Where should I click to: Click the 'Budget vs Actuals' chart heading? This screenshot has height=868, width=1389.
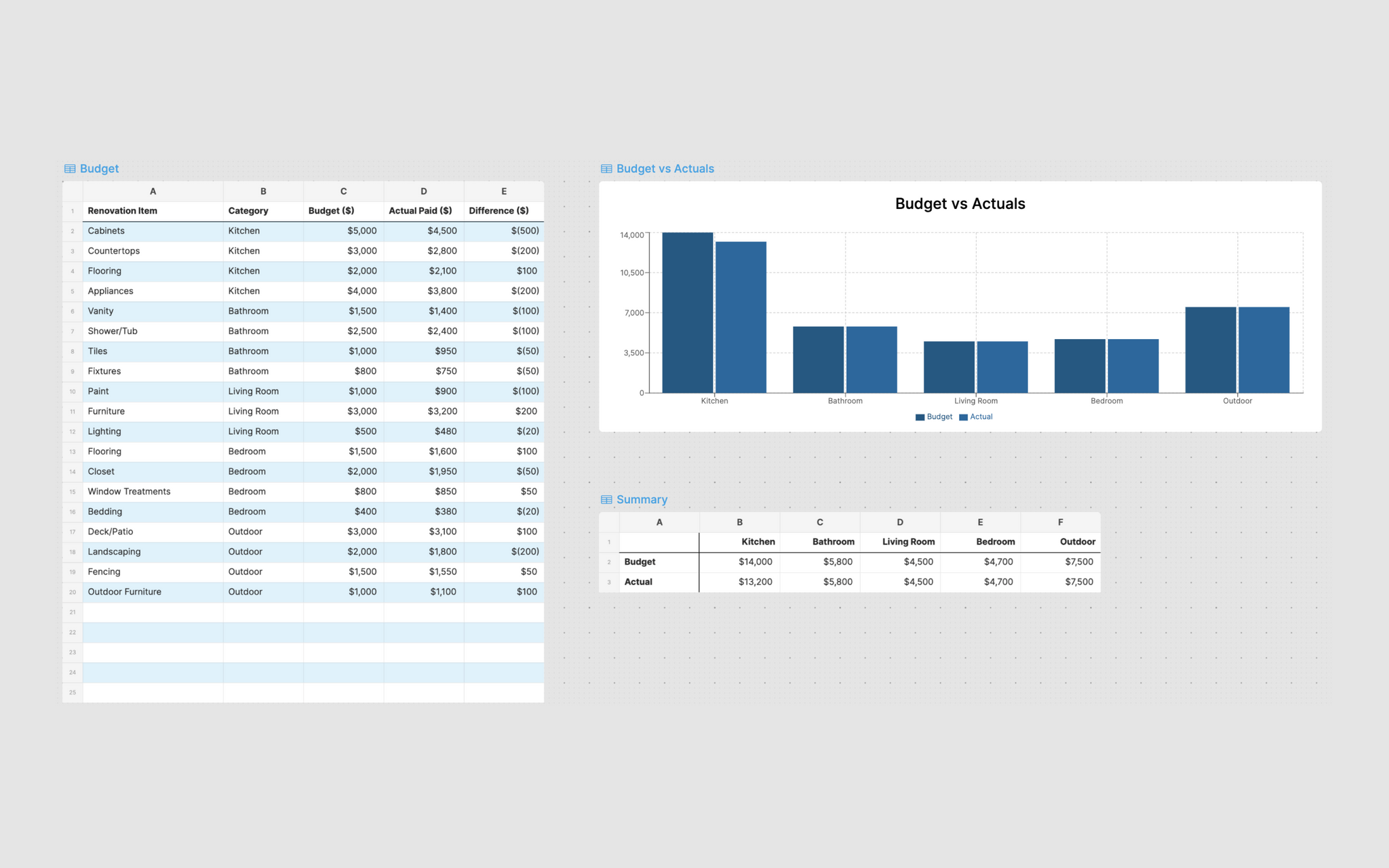[960, 203]
